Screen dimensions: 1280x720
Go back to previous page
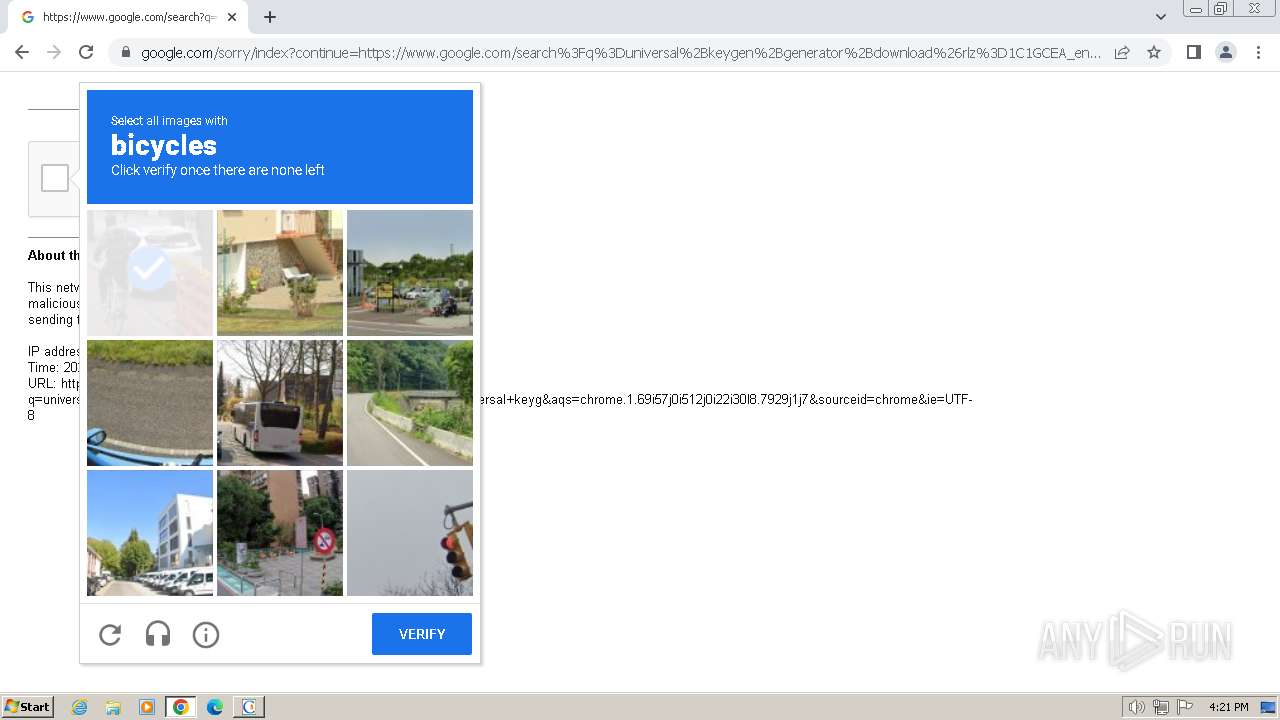[22, 52]
